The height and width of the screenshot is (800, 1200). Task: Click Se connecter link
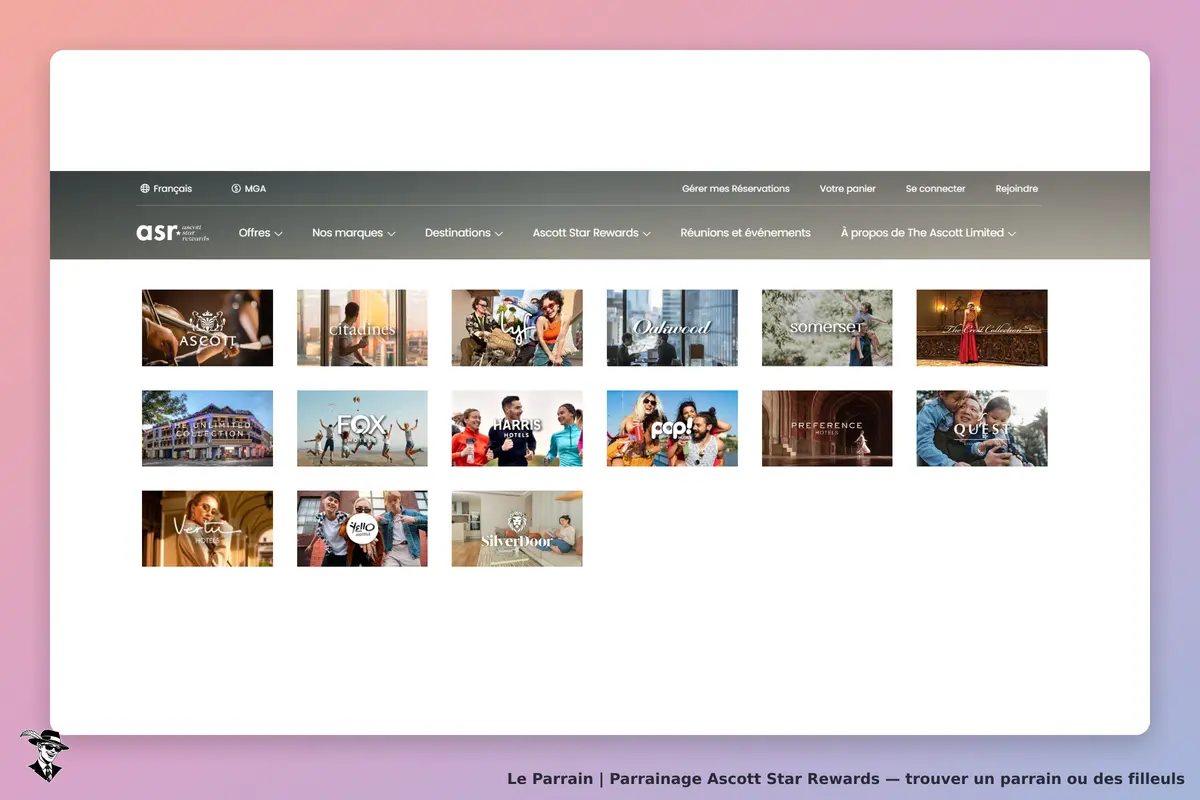(x=936, y=188)
